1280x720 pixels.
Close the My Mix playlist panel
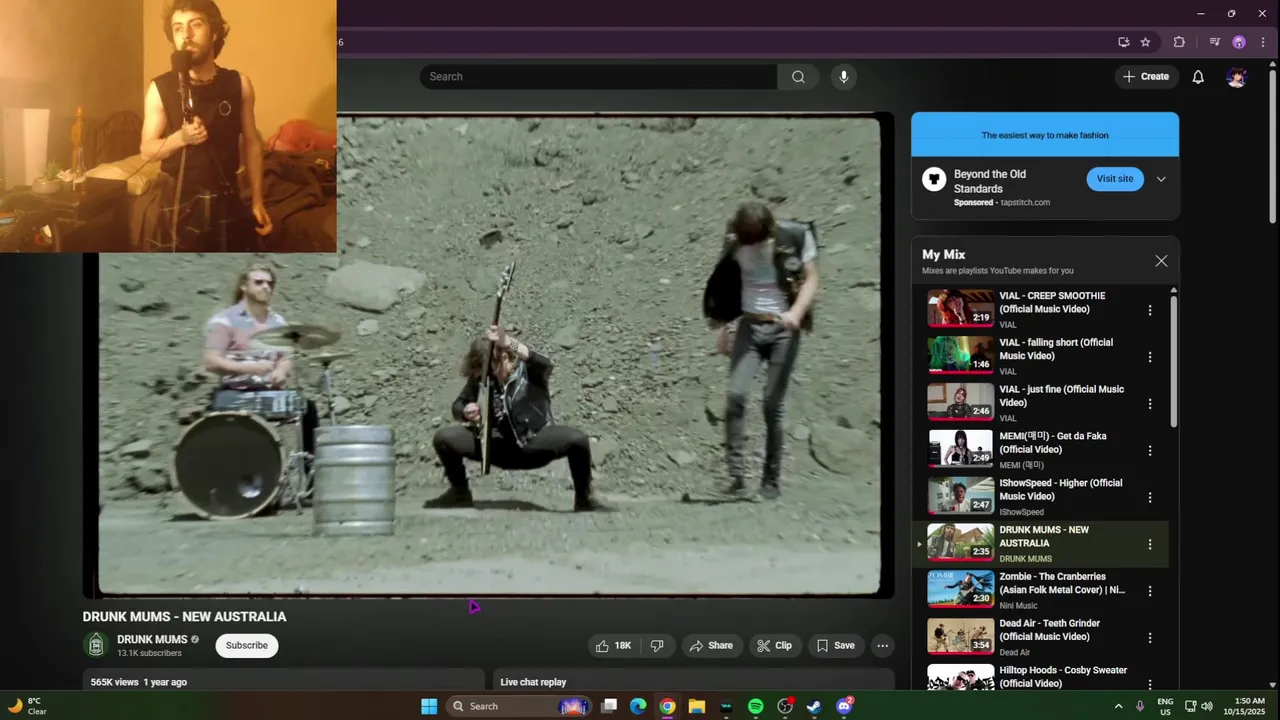coord(1161,261)
